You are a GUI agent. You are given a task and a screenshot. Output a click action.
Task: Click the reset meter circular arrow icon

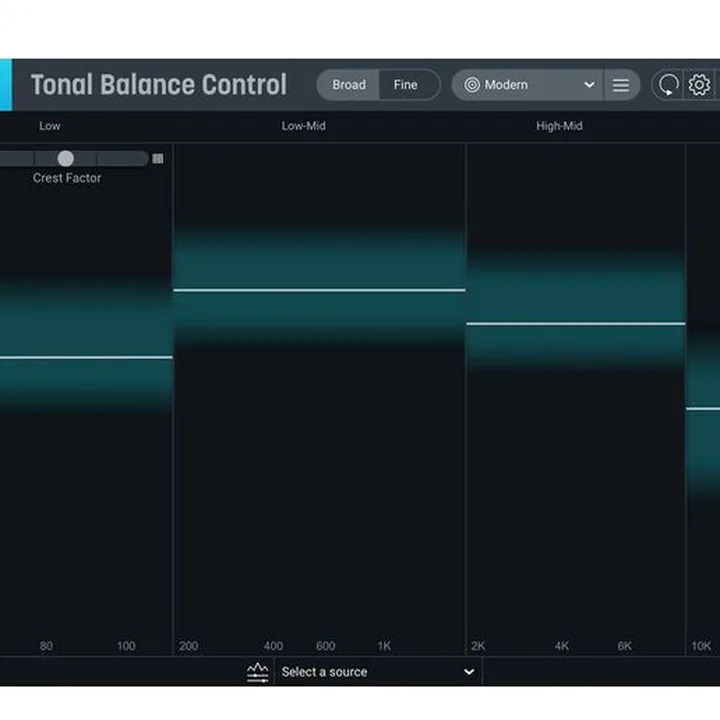click(668, 85)
